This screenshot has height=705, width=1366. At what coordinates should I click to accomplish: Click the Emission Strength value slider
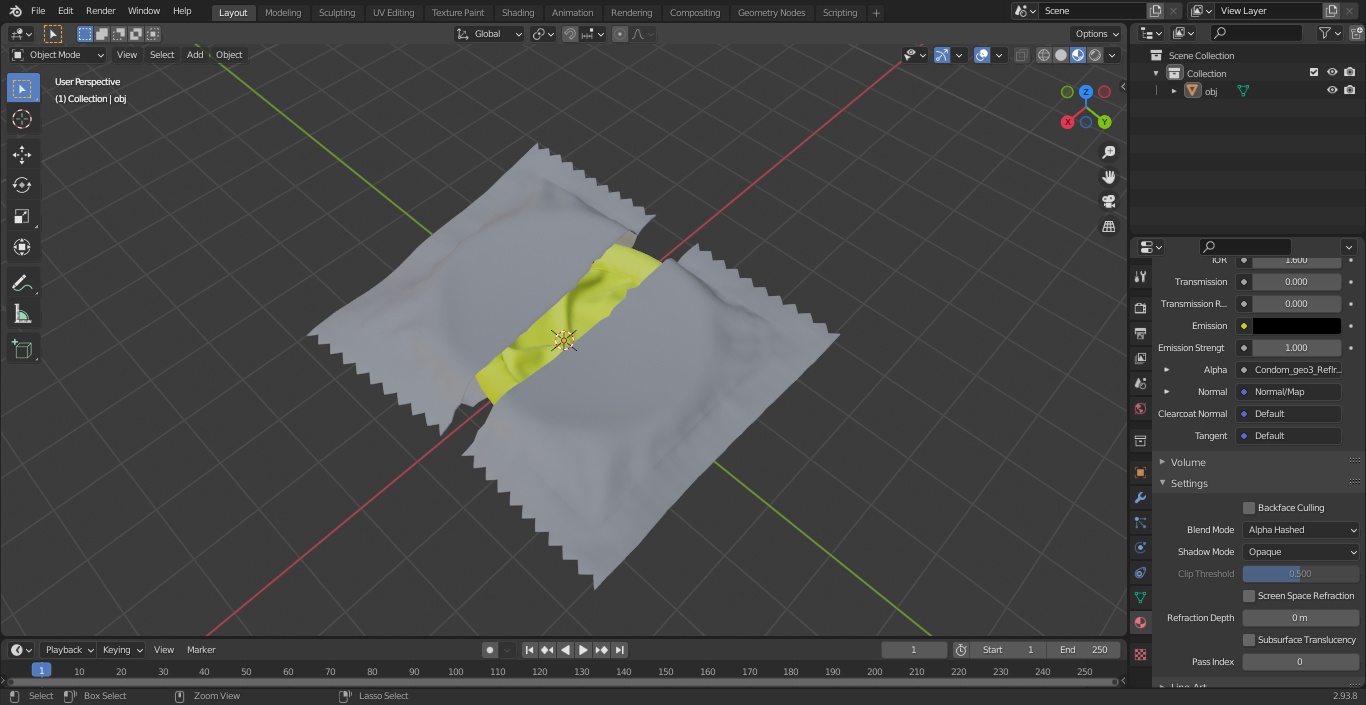click(x=1296, y=348)
